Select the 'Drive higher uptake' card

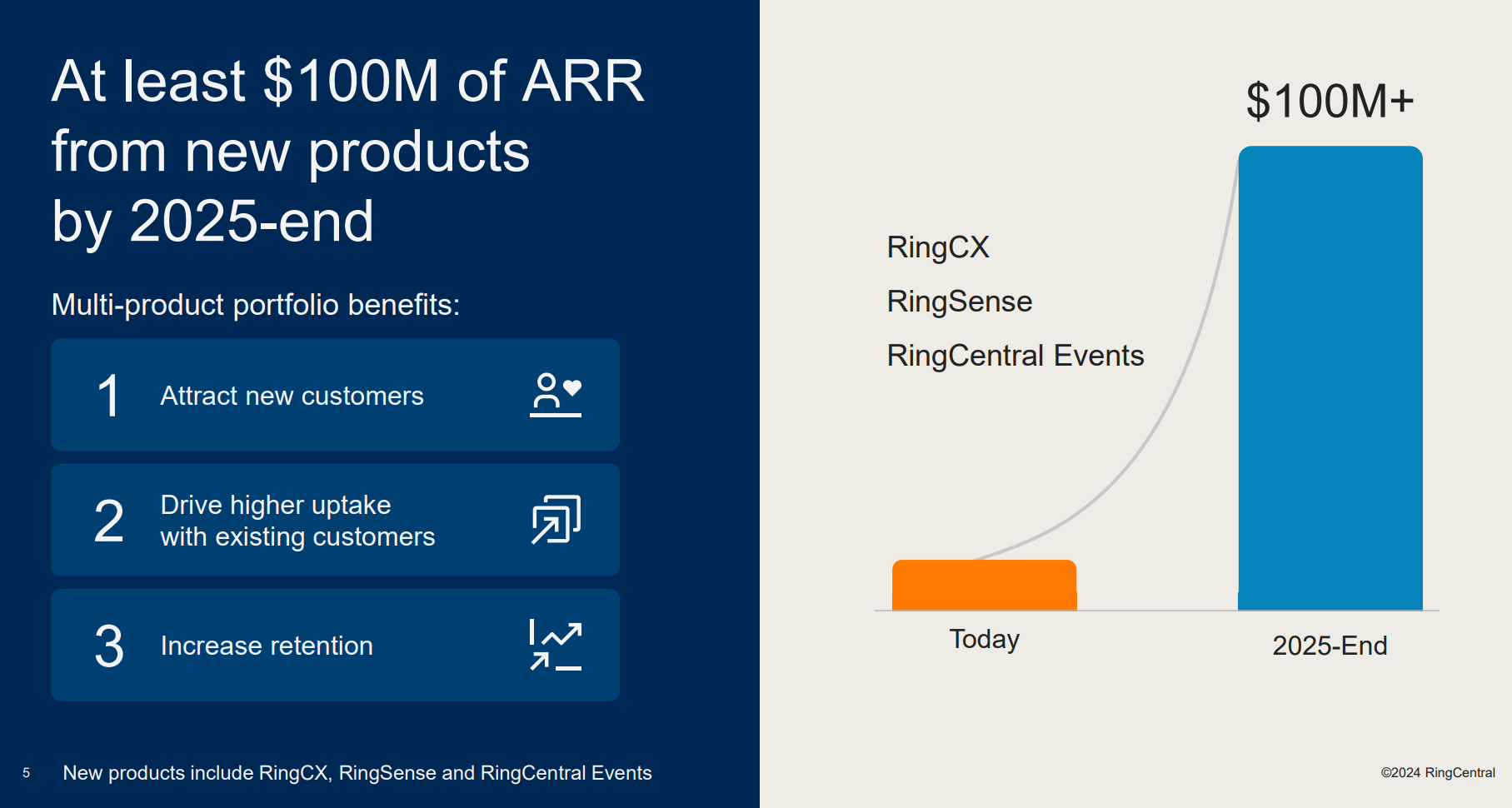[335, 520]
